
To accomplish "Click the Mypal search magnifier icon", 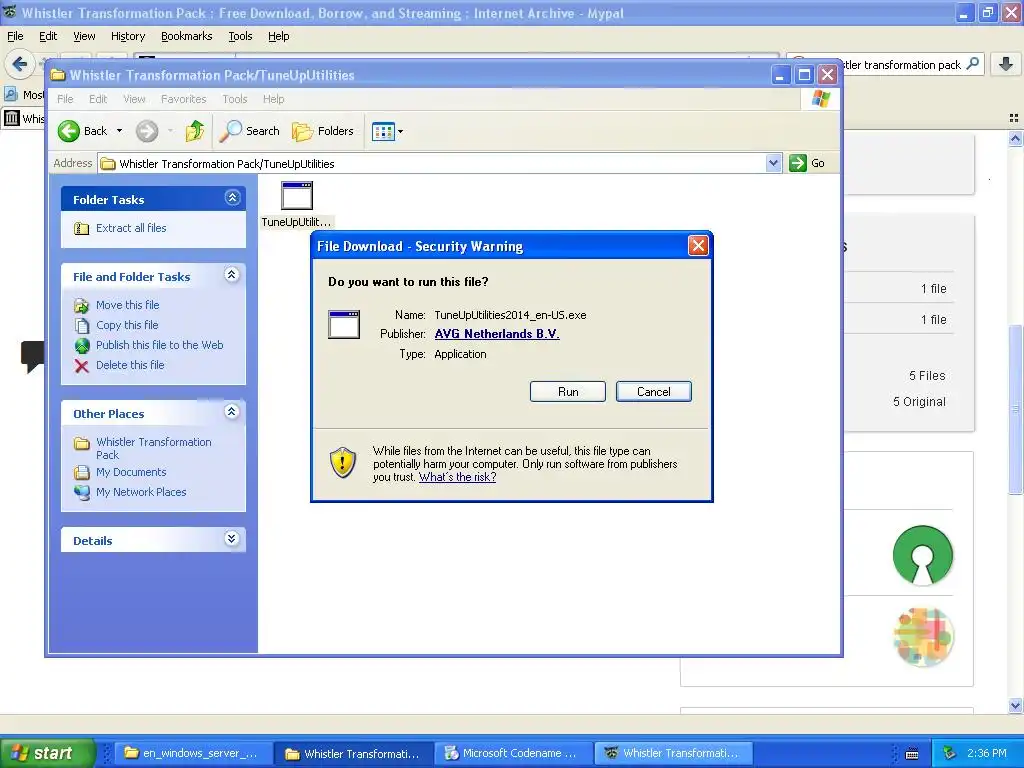I will pos(972,64).
